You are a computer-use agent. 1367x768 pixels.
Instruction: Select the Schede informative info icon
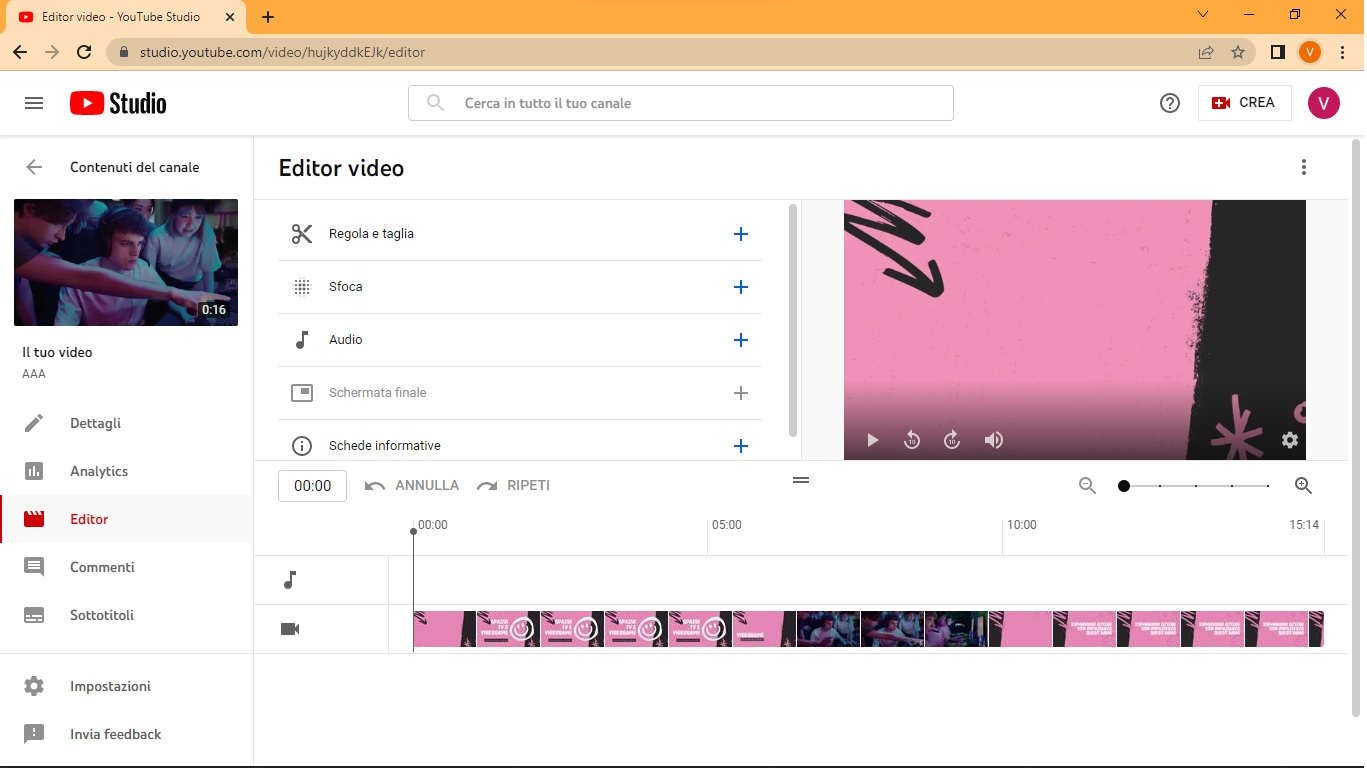(301, 445)
